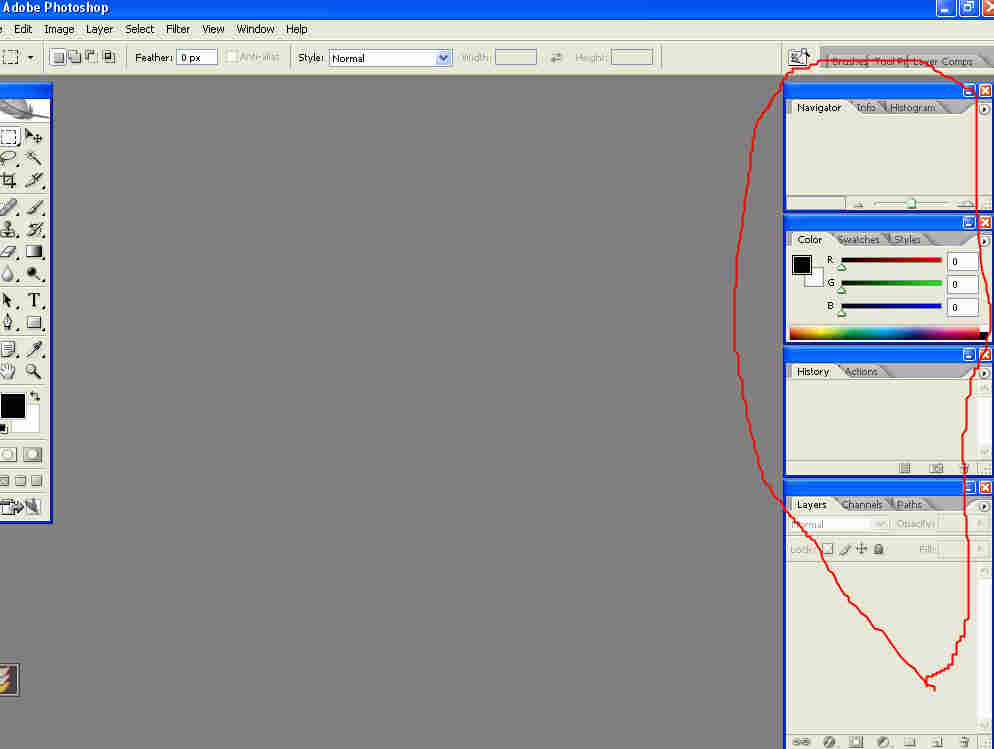994x749 pixels.
Task: Toggle the Anti-alias checkbox
Action: [x=232, y=57]
